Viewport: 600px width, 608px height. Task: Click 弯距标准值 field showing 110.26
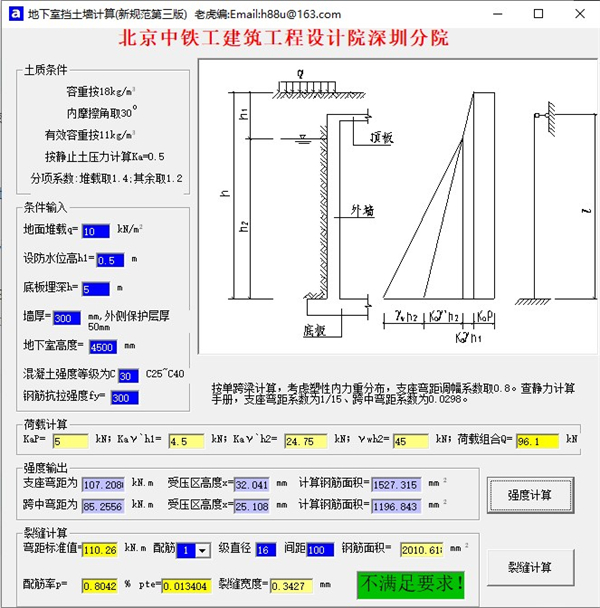click(100, 550)
